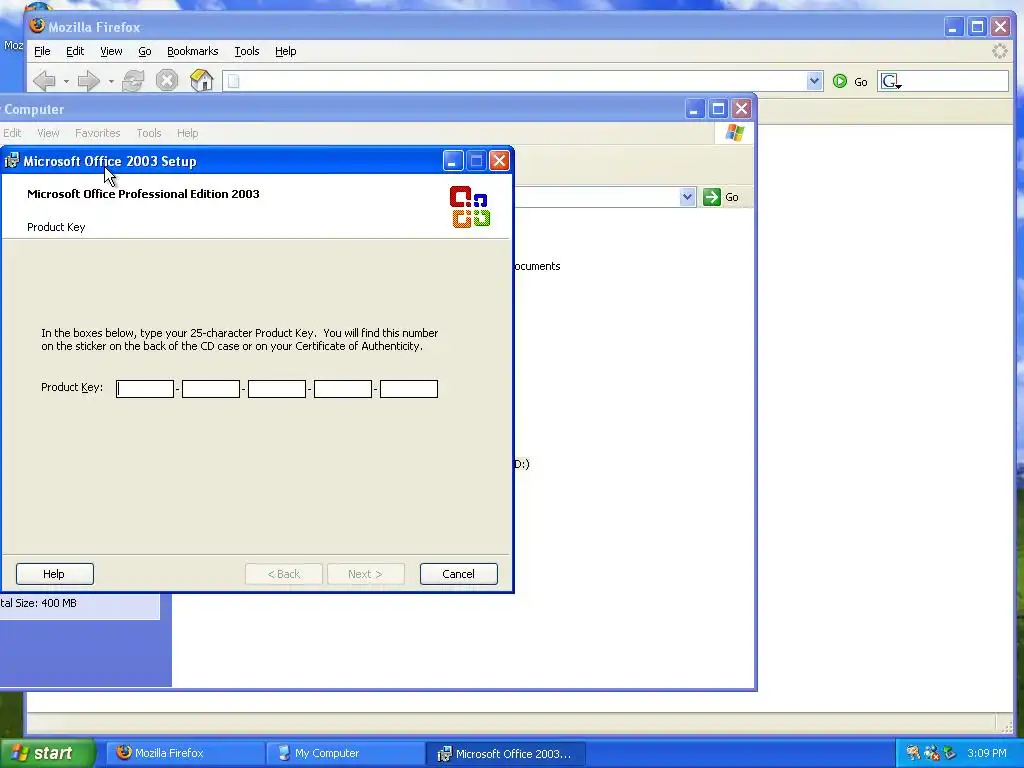This screenshot has height=768, width=1024.
Task: Switch to My Computer taskbar button
Action: coord(344,753)
